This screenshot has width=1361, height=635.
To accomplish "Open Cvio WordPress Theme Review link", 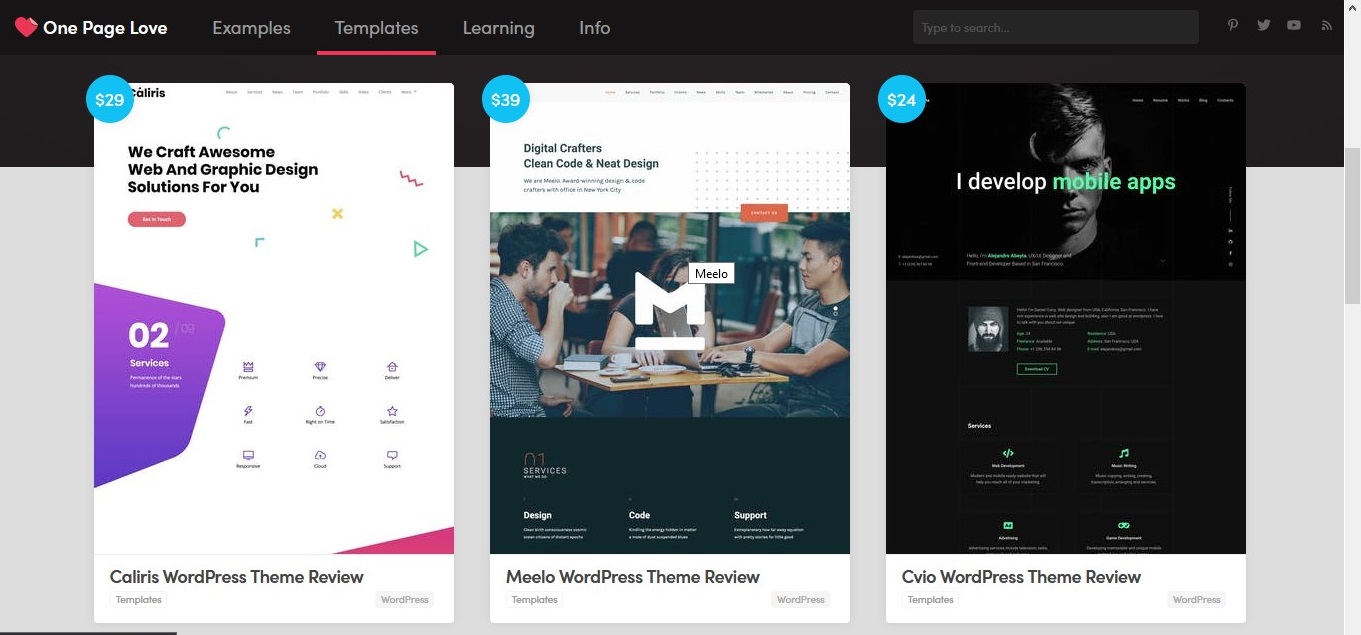I will point(1021,577).
